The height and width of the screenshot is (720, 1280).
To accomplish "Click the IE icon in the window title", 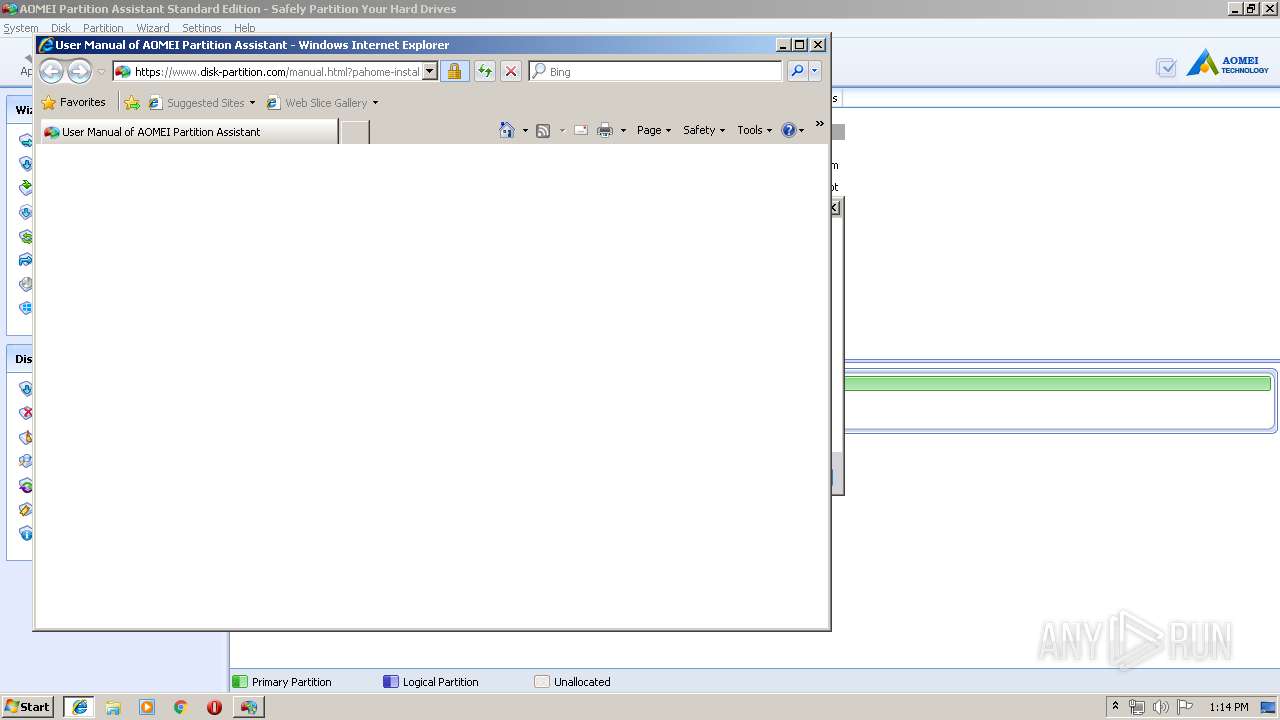I will (46, 45).
